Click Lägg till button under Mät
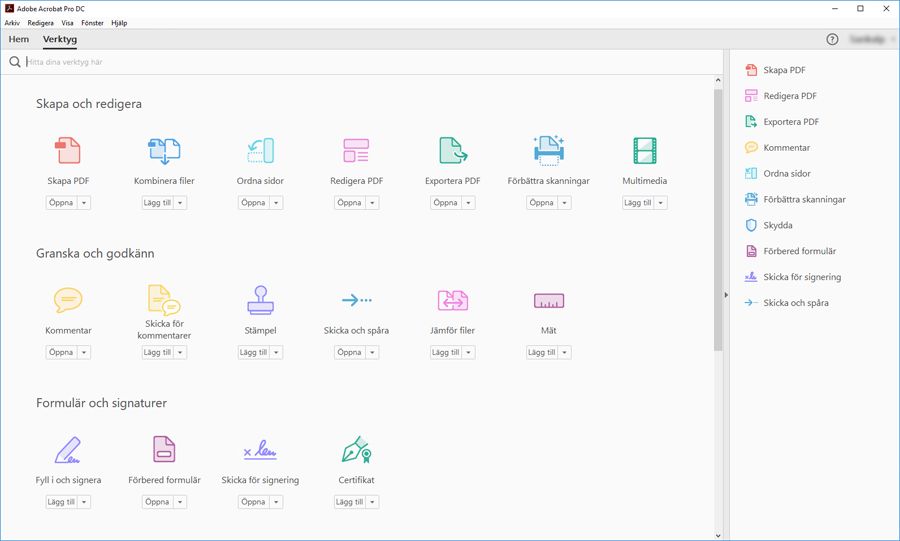 (541, 352)
